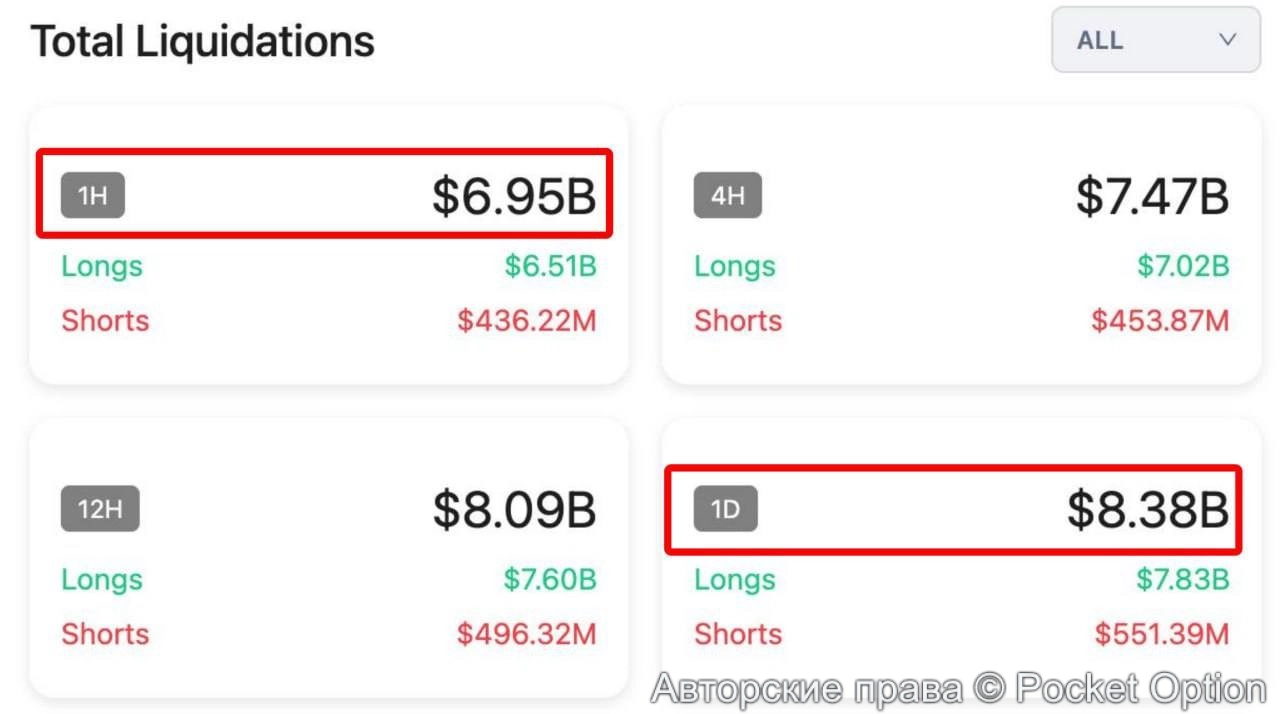Click the $6.95B one-hour total
Viewport: 1280px width, 714px height.
click(513, 196)
